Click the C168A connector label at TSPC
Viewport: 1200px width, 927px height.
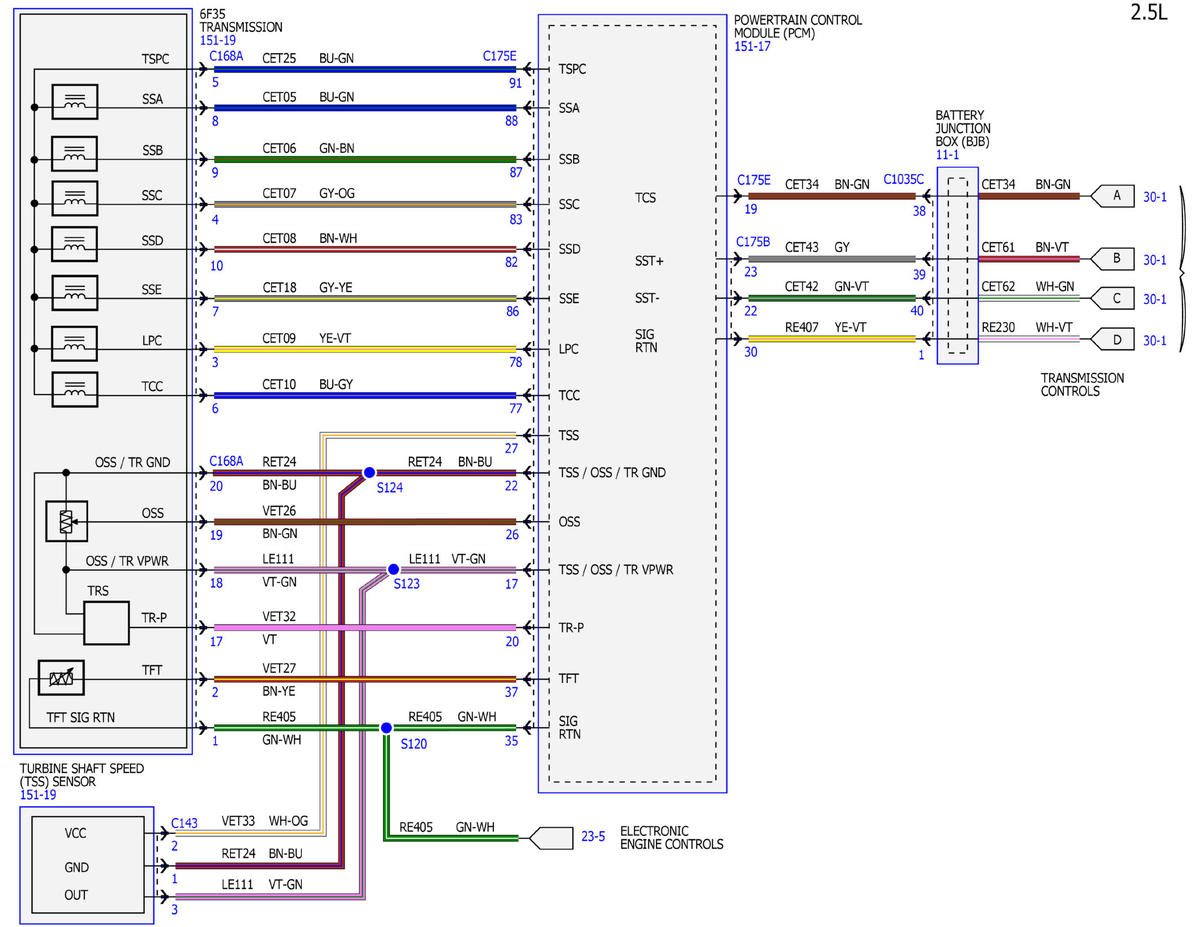[226, 57]
